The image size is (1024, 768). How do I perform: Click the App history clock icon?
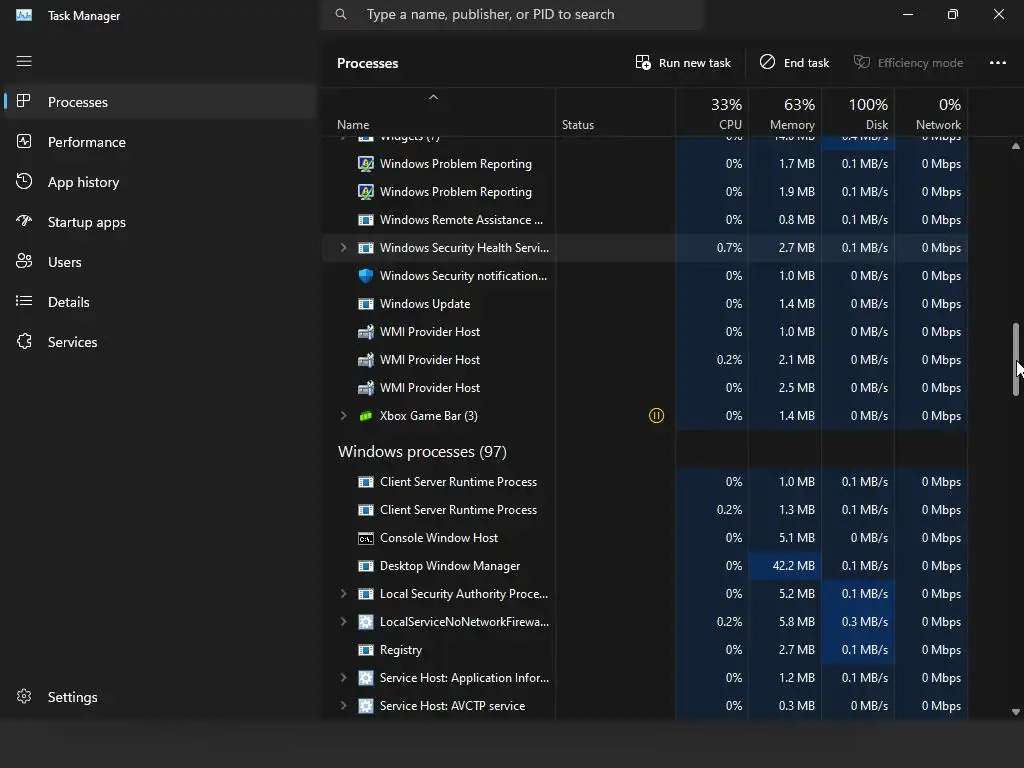point(24,182)
